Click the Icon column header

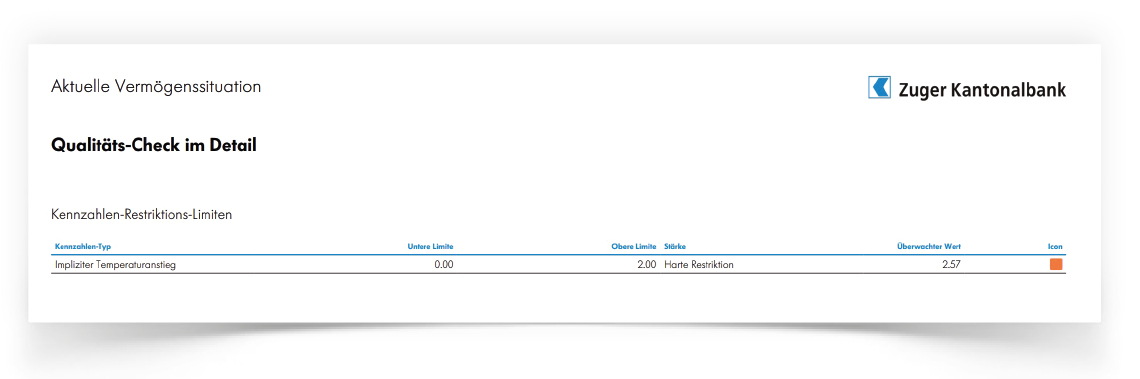point(1055,247)
